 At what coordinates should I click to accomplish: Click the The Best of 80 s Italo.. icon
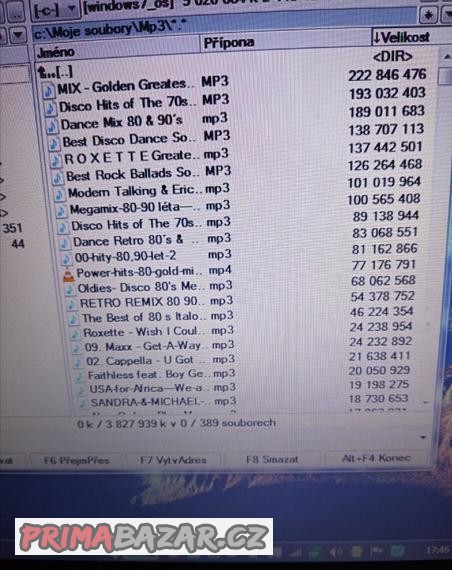click(73, 319)
